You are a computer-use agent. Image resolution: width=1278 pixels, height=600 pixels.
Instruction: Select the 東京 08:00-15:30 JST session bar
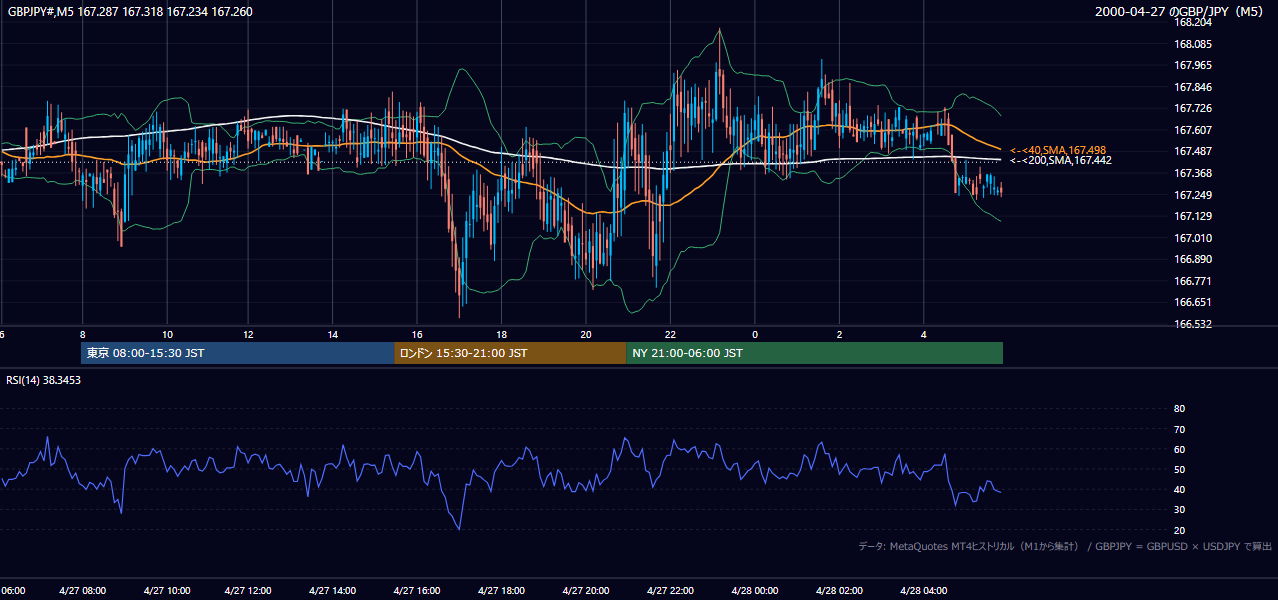click(x=237, y=353)
